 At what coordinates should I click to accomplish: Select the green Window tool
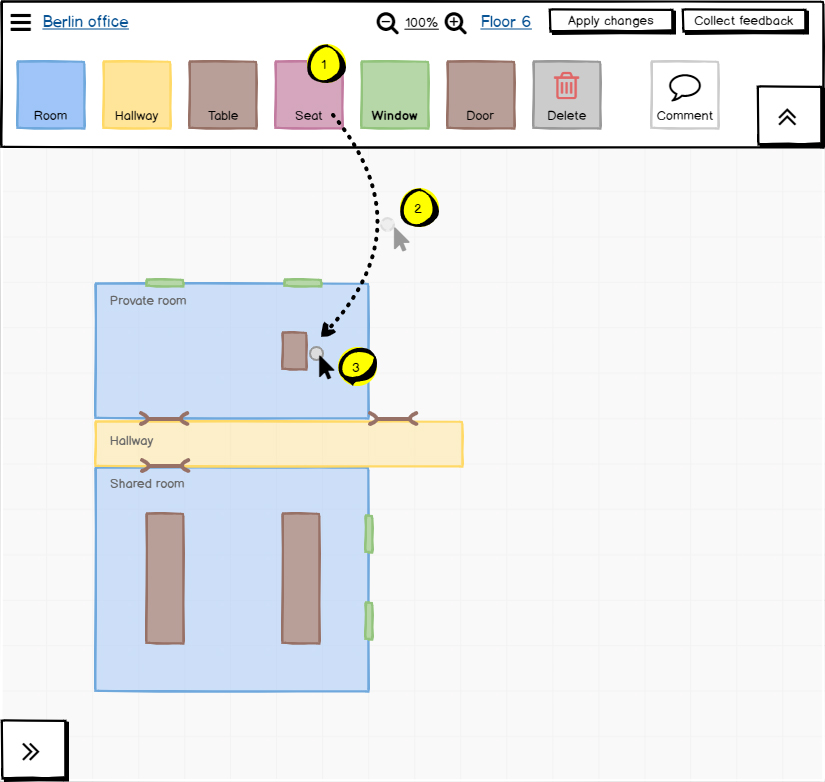click(x=395, y=95)
